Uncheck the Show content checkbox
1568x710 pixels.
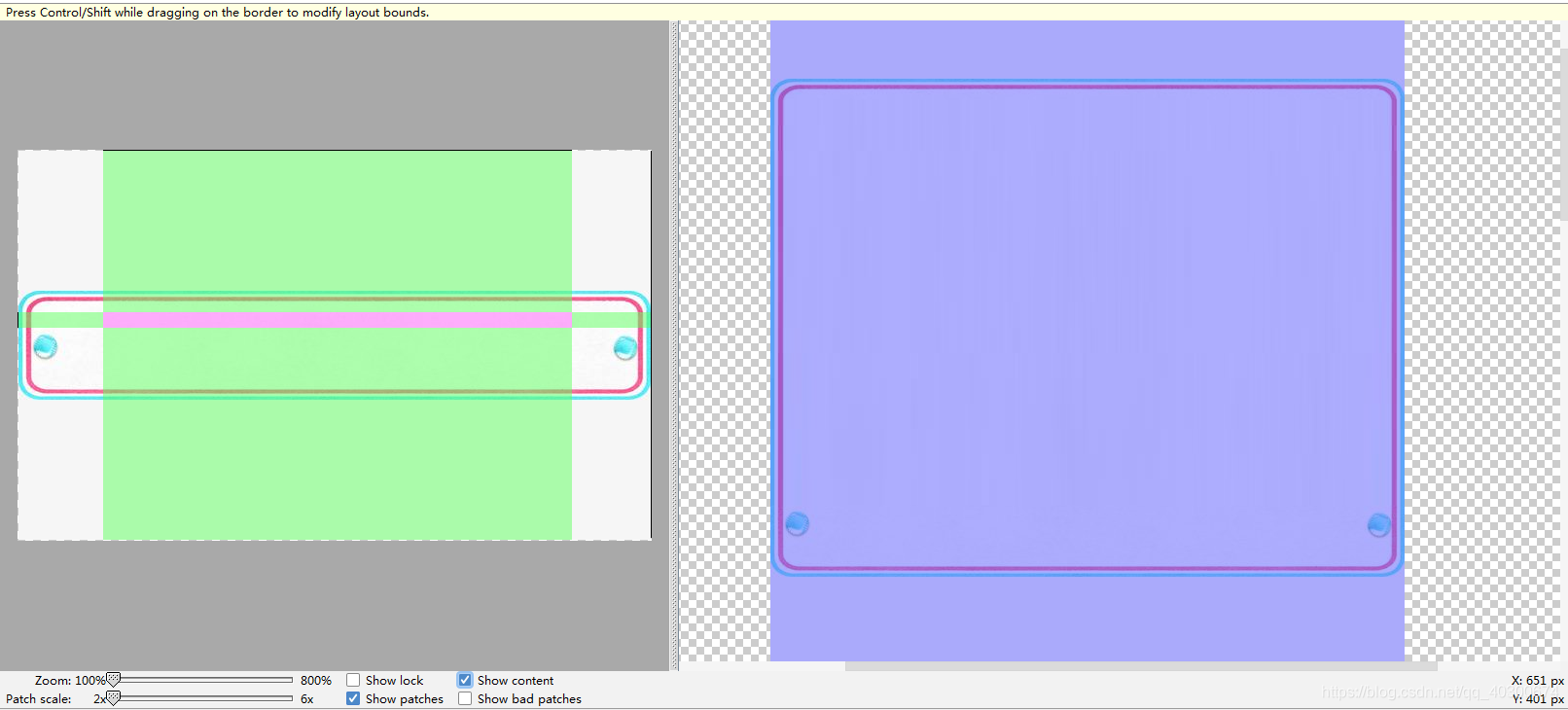(465, 681)
